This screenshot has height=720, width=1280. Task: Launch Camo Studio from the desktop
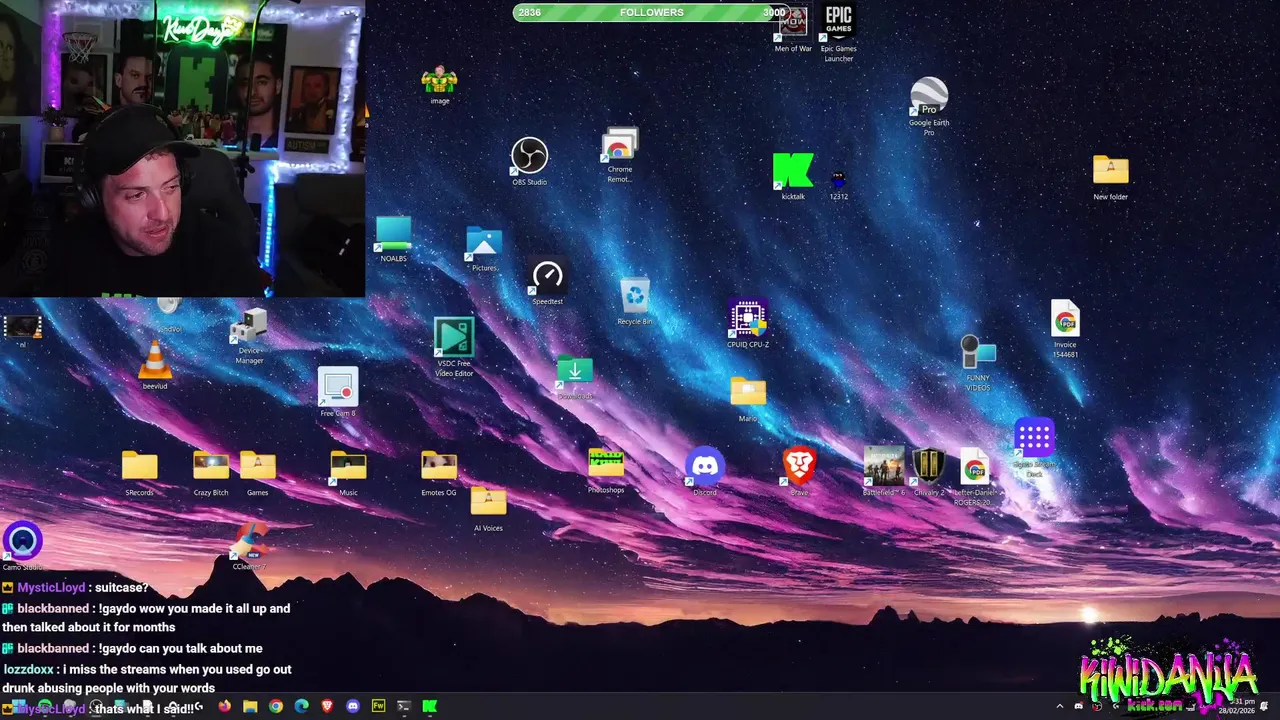pos(22,546)
